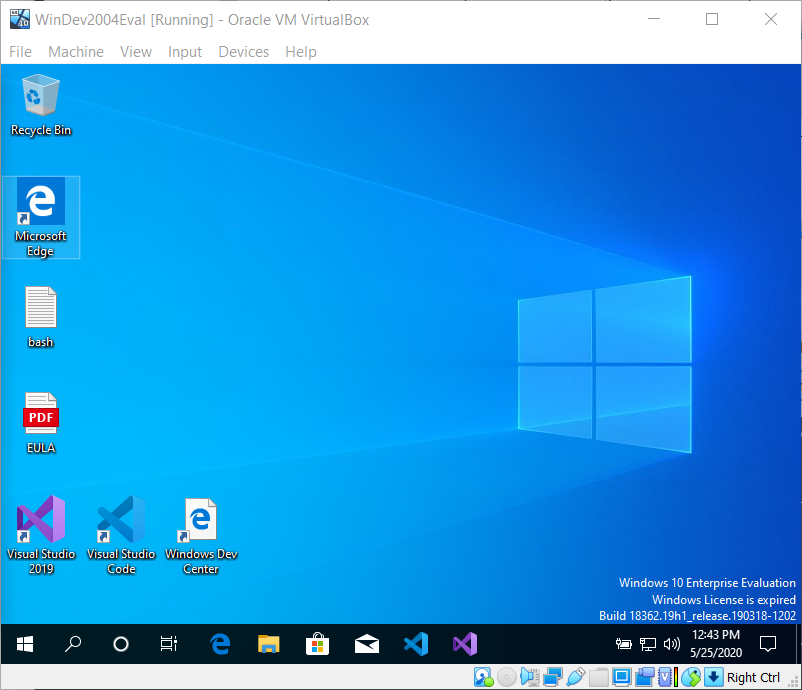The width and height of the screenshot is (802, 690).
Task: Open Mail app from the taskbar
Action: [x=367, y=644]
